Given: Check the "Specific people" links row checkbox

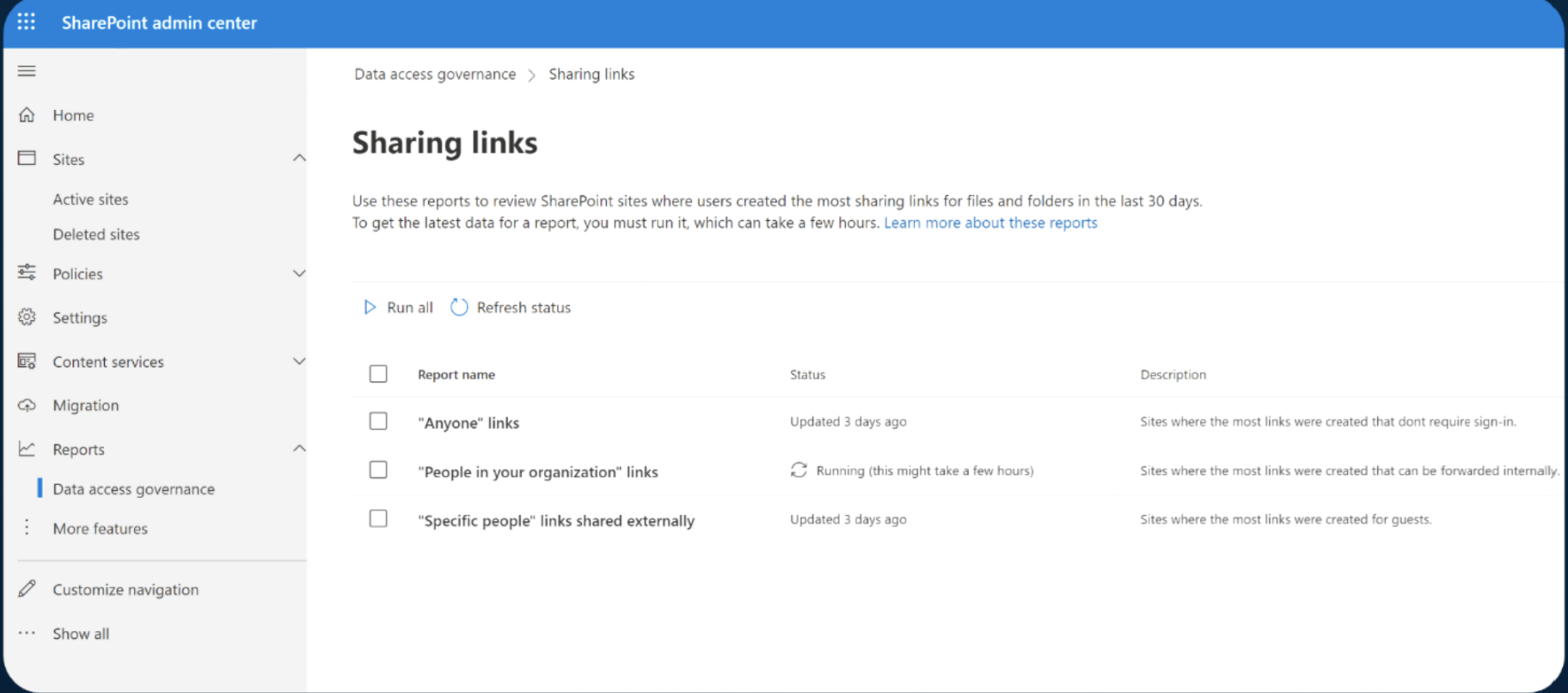Looking at the screenshot, I should (378, 518).
